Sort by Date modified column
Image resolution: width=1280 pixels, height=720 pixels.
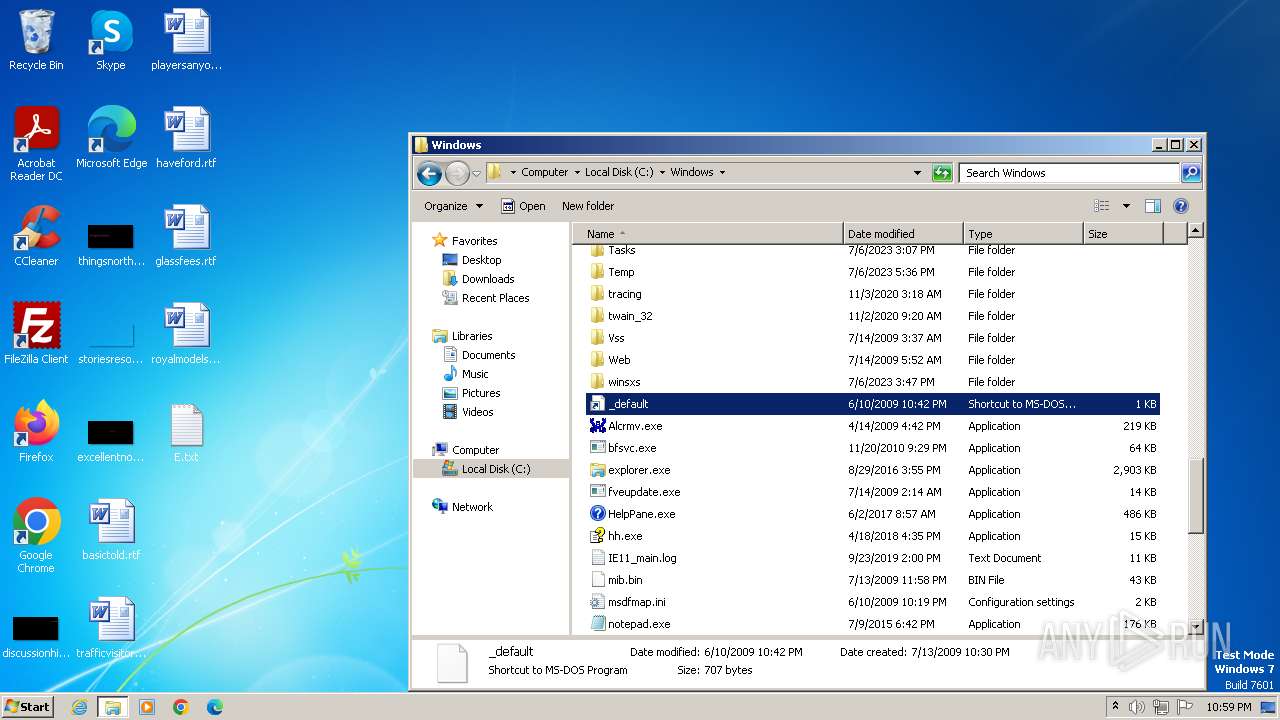click(904, 233)
